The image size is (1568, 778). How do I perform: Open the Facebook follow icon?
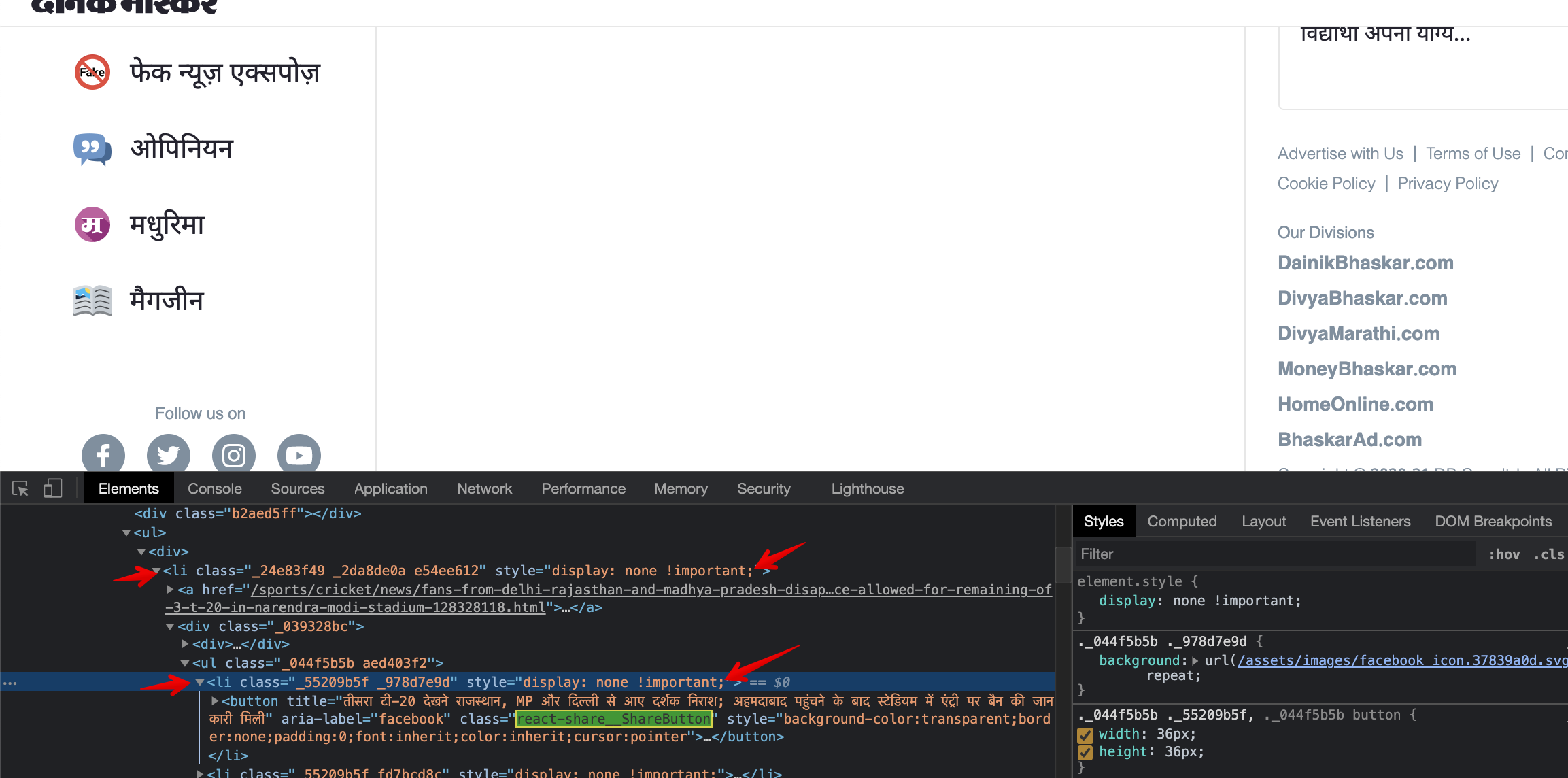(103, 454)
